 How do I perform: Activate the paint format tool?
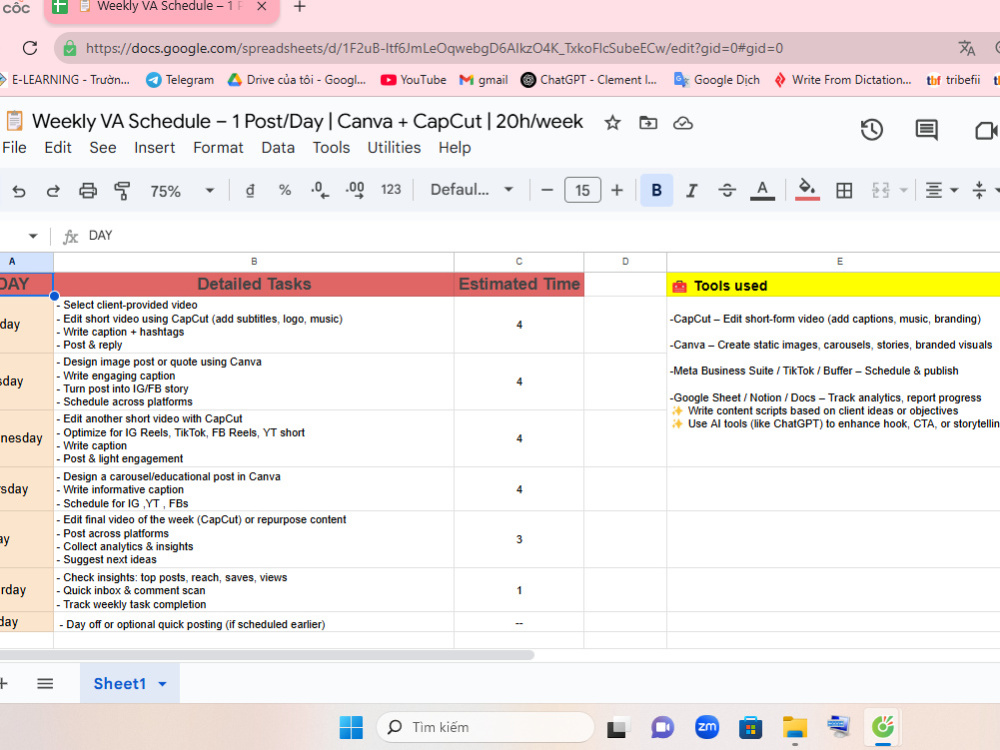click(x=122, y=191)
